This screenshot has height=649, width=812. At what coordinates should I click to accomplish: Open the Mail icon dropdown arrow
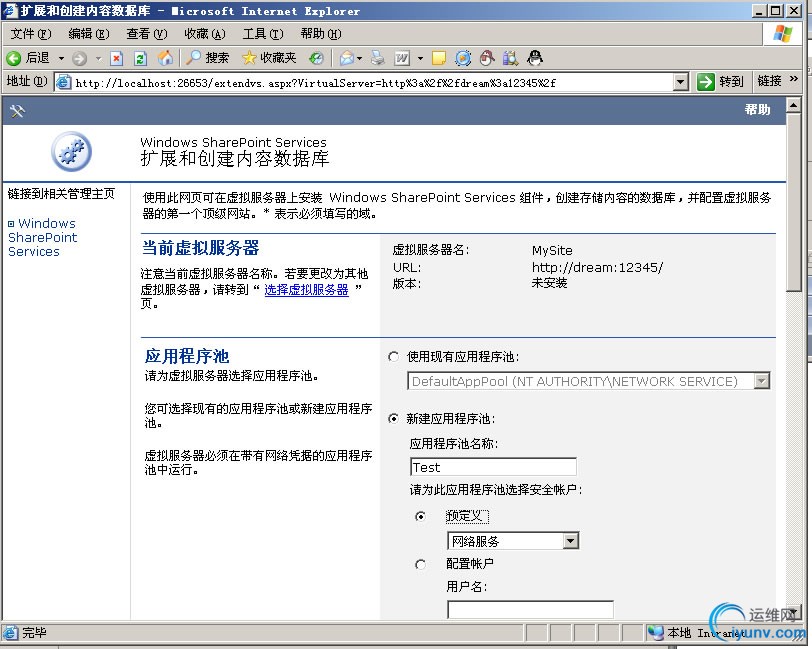(359, 59)
